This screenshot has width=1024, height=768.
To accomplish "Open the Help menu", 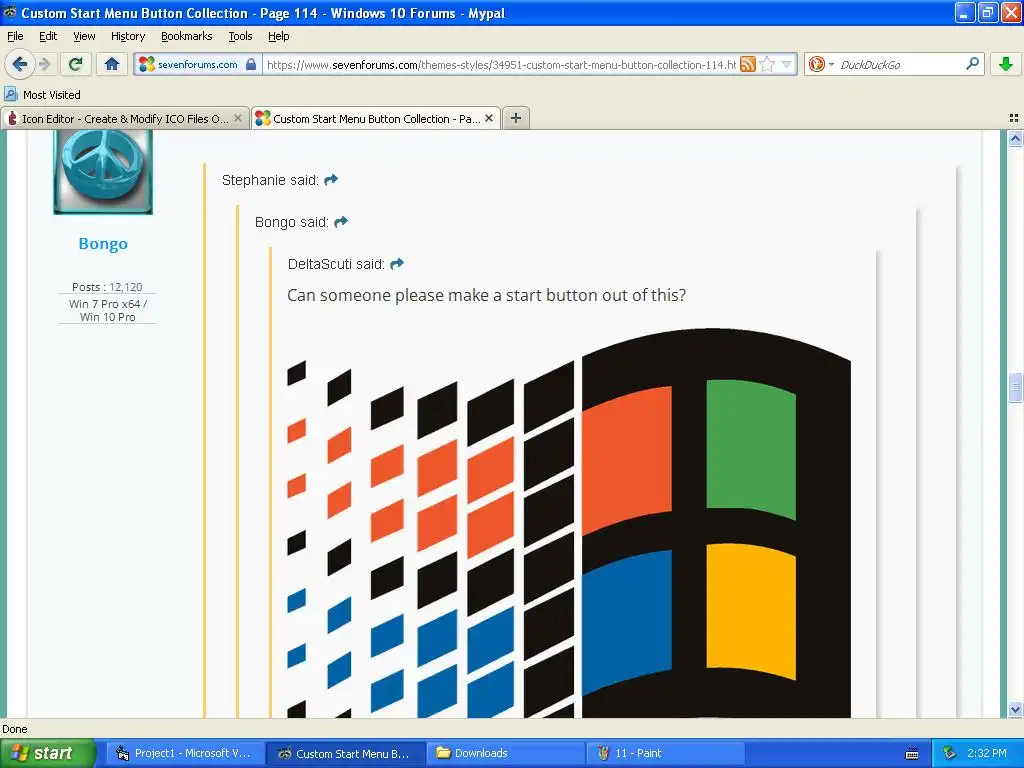I will pyautogui.click(x=278, y=36).
